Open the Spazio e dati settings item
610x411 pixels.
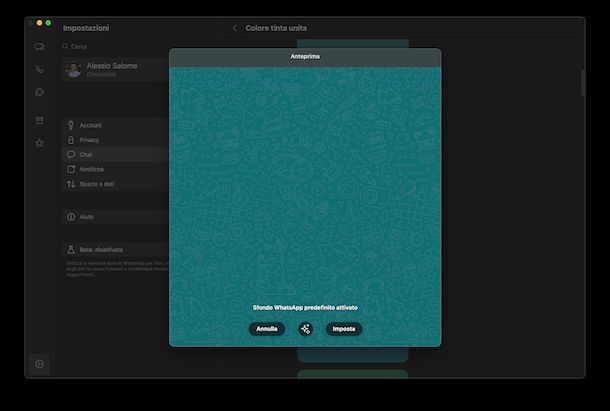click(x=115, y=184)
